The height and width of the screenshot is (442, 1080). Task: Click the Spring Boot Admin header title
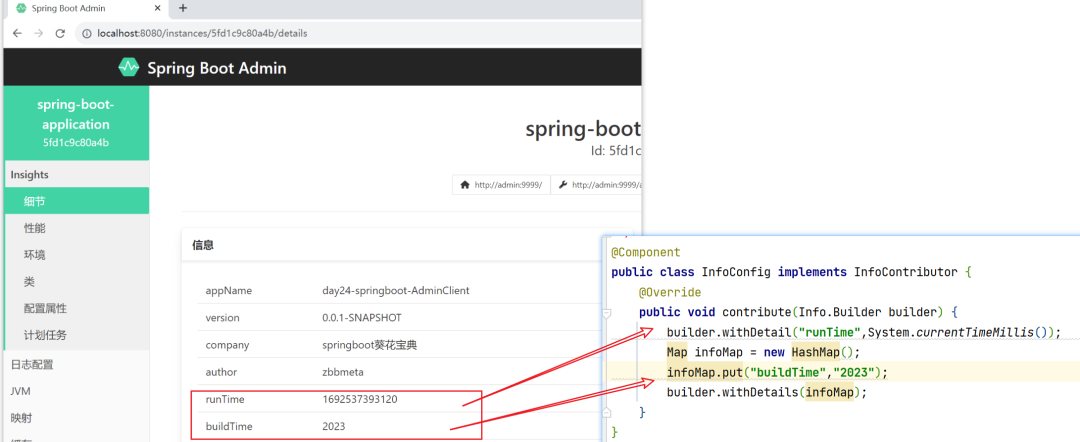coord(216,68)
